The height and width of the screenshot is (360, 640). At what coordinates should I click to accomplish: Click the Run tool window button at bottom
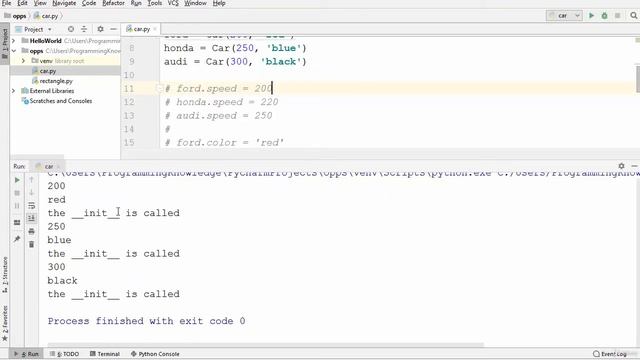[27, 354]
